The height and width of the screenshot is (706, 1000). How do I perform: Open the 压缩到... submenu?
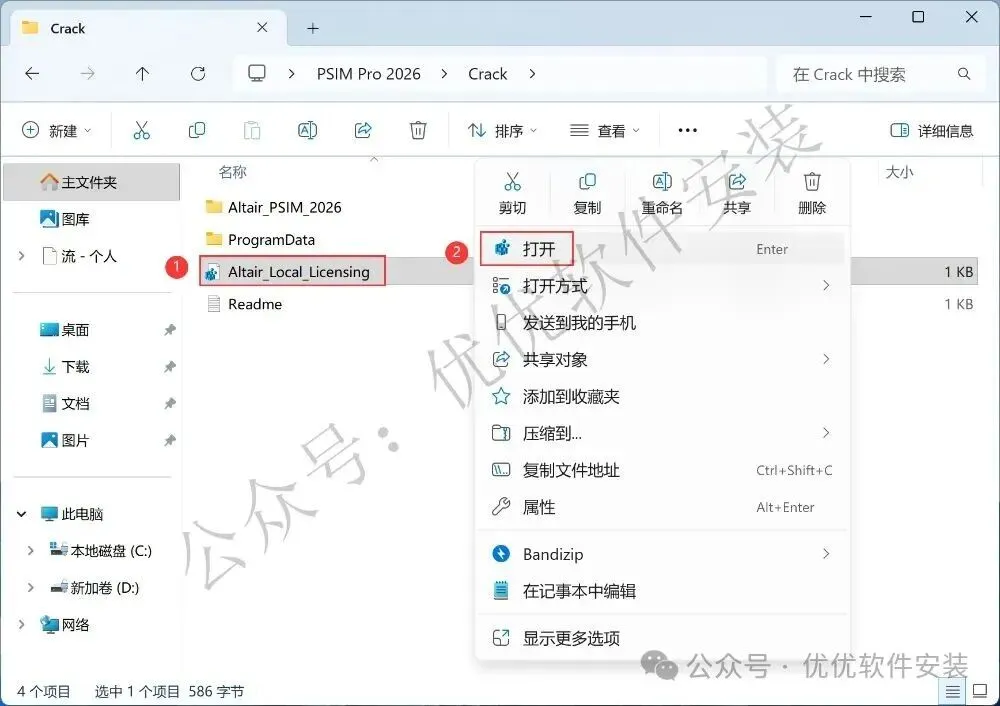pyautogui.click(x=663, y=434)
